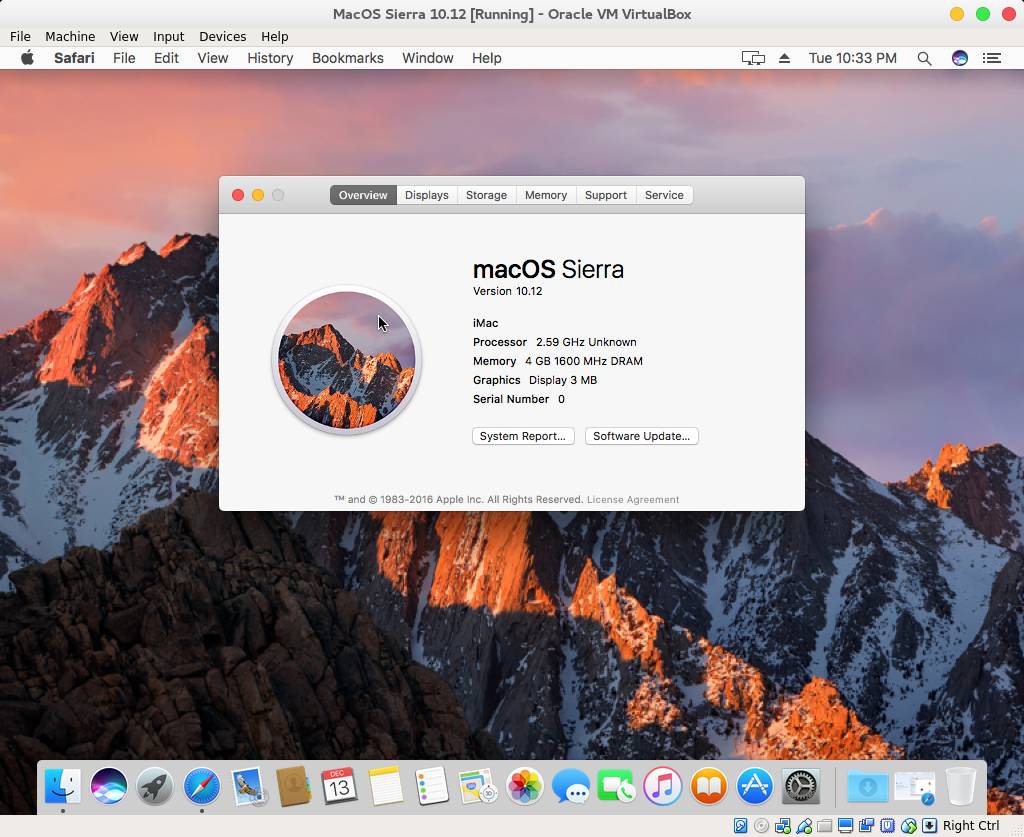Open the Contacts book icon in Dock
1024x837 pixels.
tap(293, 785)
